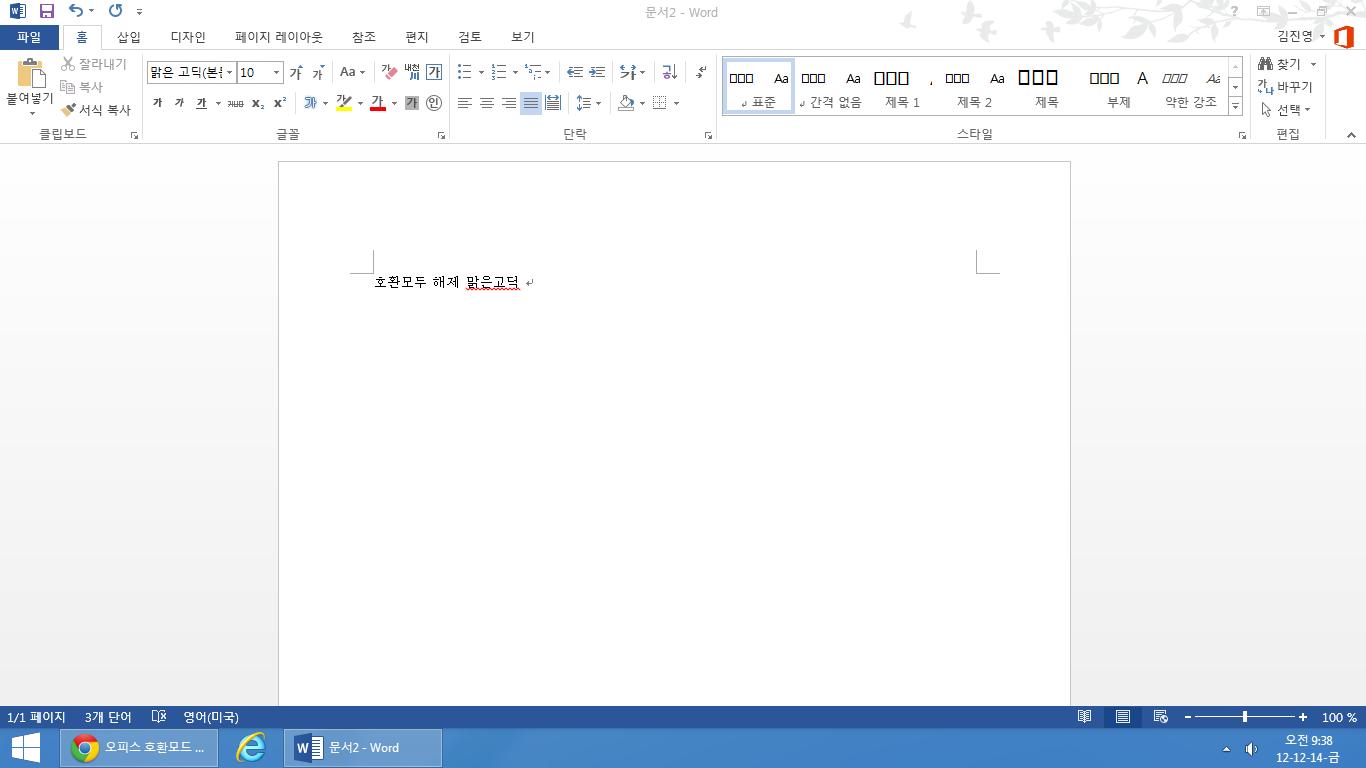Image resolution: width=1366 pixels, height=768 pixels.
Task: Open borders dropdown arrow
Action: pyautogui.click(x=676, y=103)
